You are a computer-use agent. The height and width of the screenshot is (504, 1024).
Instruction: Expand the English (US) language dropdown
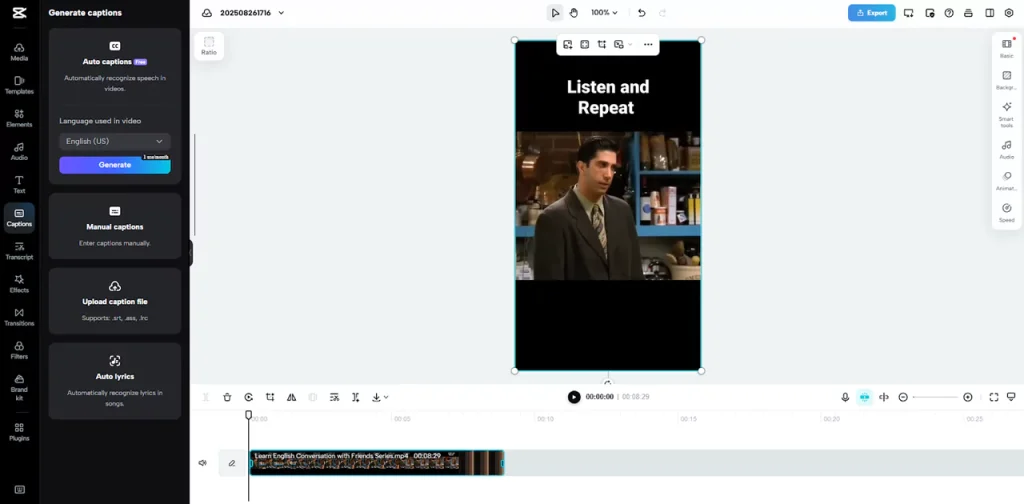coord(114,141)
